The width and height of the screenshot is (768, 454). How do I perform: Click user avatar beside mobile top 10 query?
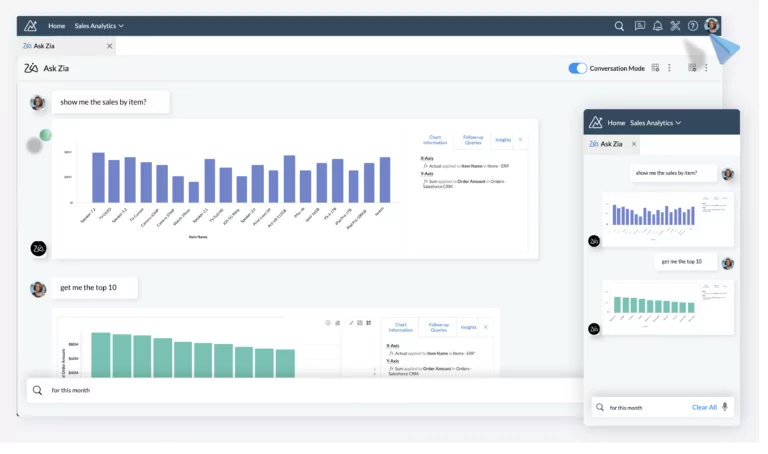click(x=728, y=263)
